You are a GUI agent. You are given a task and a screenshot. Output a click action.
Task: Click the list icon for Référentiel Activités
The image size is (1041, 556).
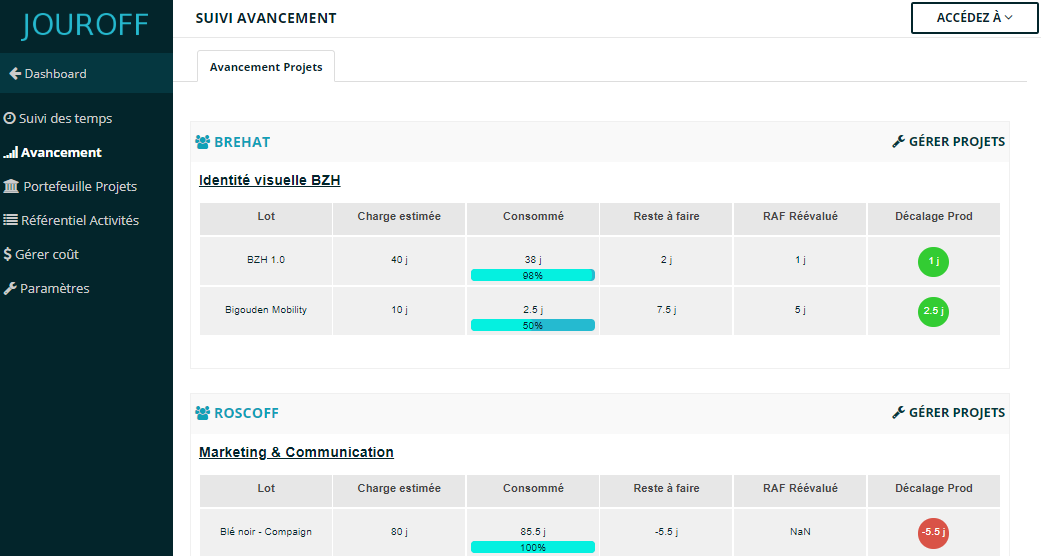click(x=11, y=220)
